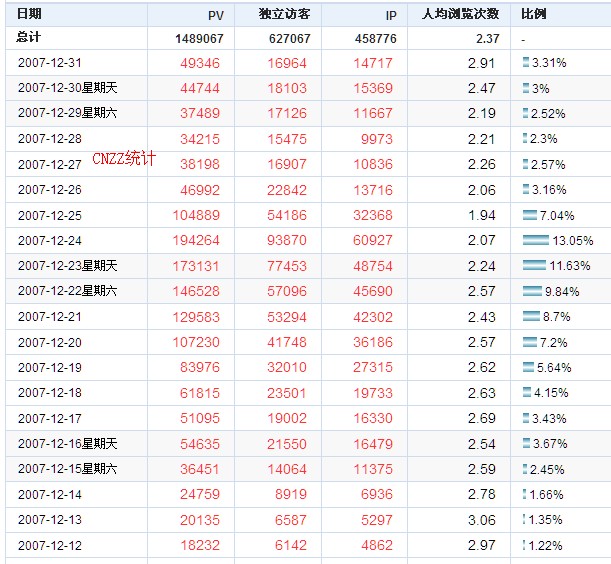
Task: Click the IP column header
Action: [391, 15]
